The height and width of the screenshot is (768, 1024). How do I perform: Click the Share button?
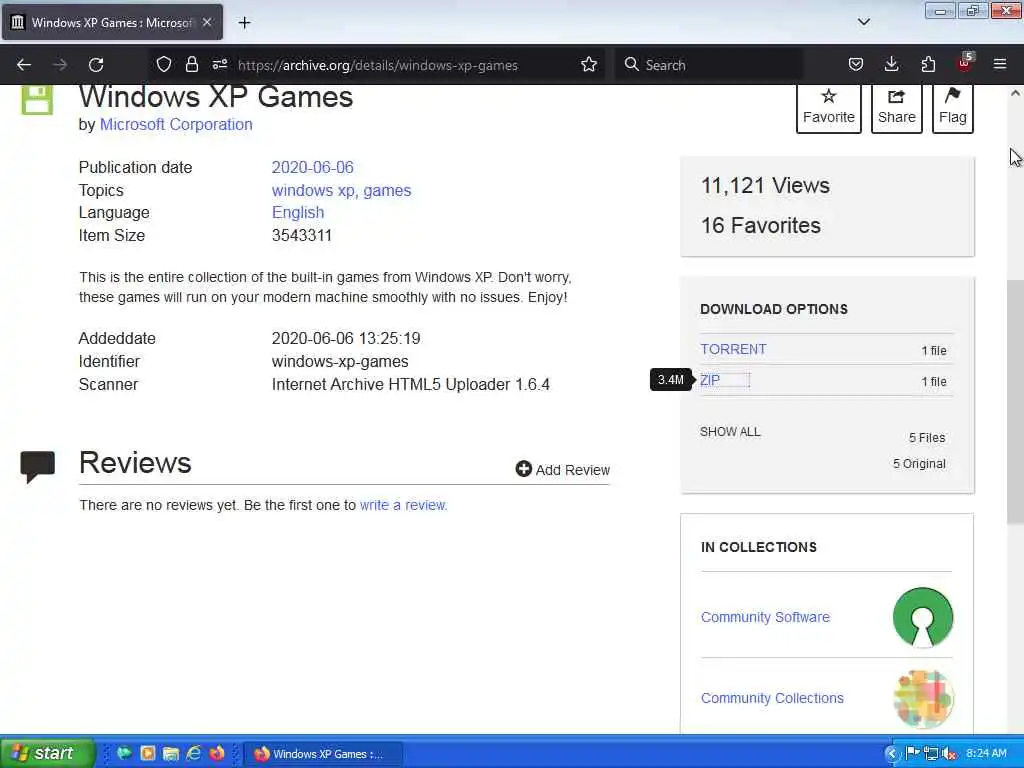(x=897, y=108)
